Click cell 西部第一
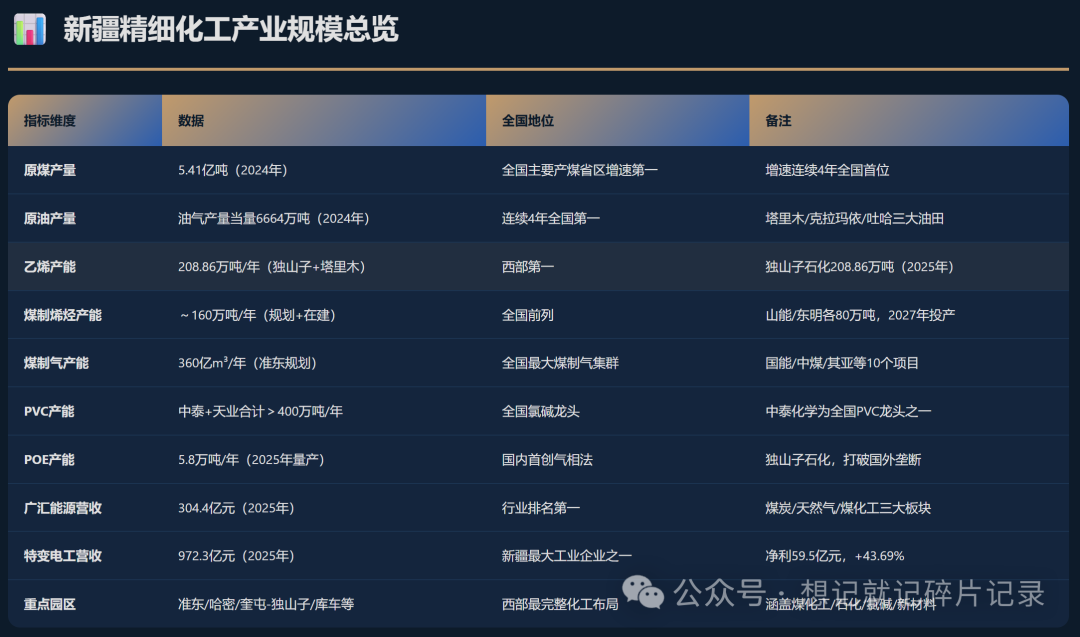Screen dimensions: 1080x637 coord(528,267)
